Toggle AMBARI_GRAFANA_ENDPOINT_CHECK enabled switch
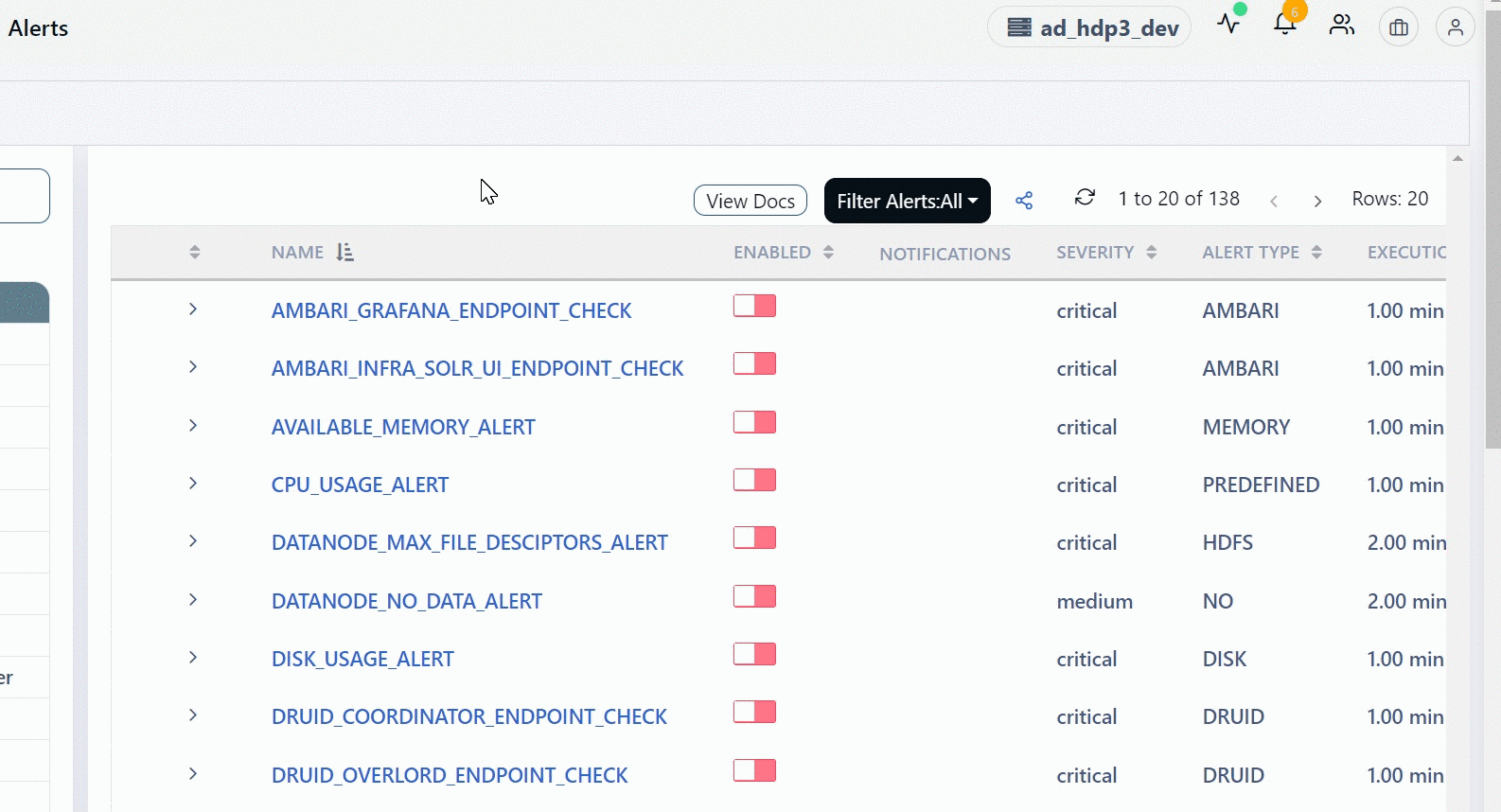 (754, 306)
